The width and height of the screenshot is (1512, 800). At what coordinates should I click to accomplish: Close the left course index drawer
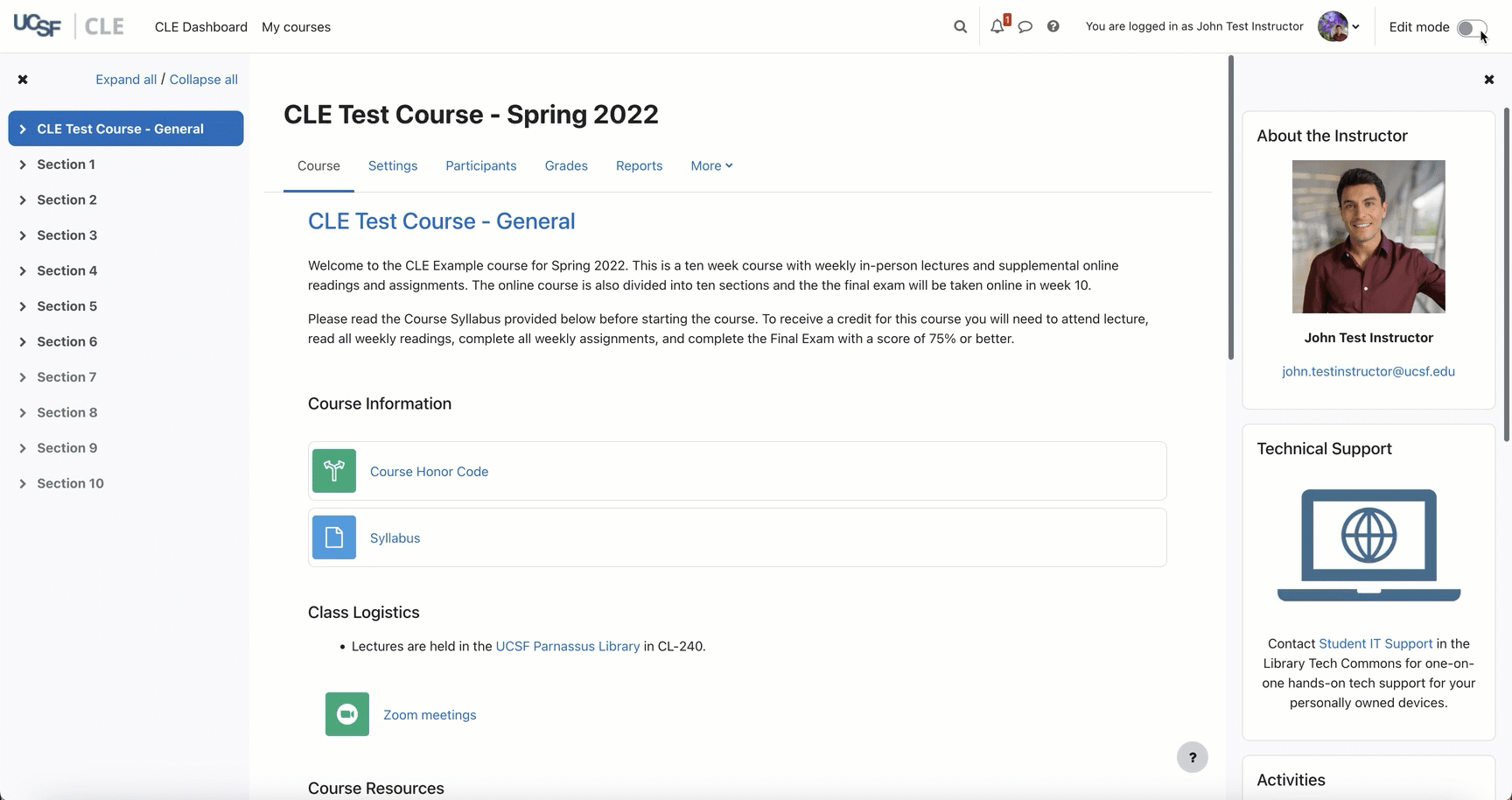[x=23, y=80]
